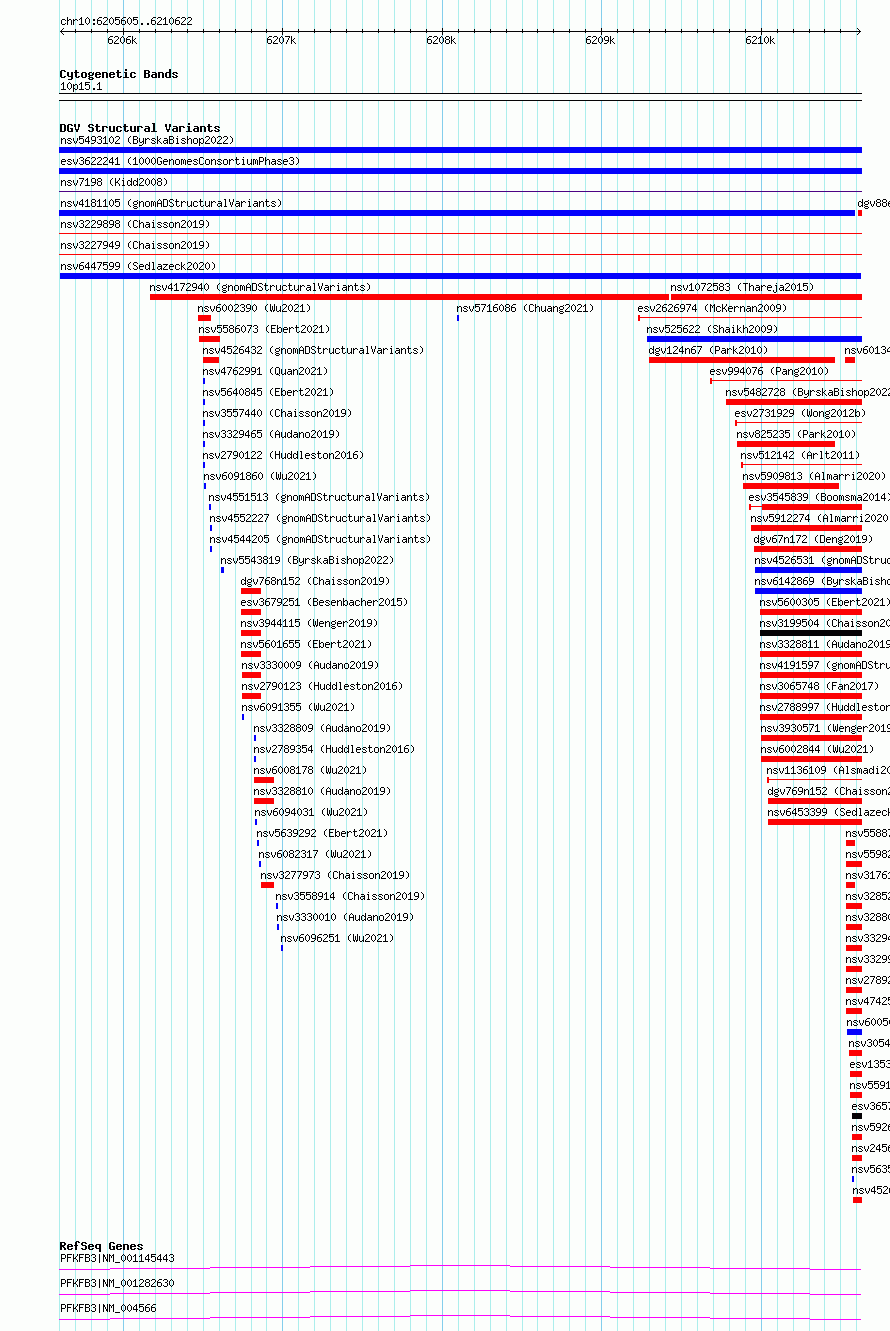Click nsv4551513 (gnomADStructuralVariants) label

[x=319, y=498]
